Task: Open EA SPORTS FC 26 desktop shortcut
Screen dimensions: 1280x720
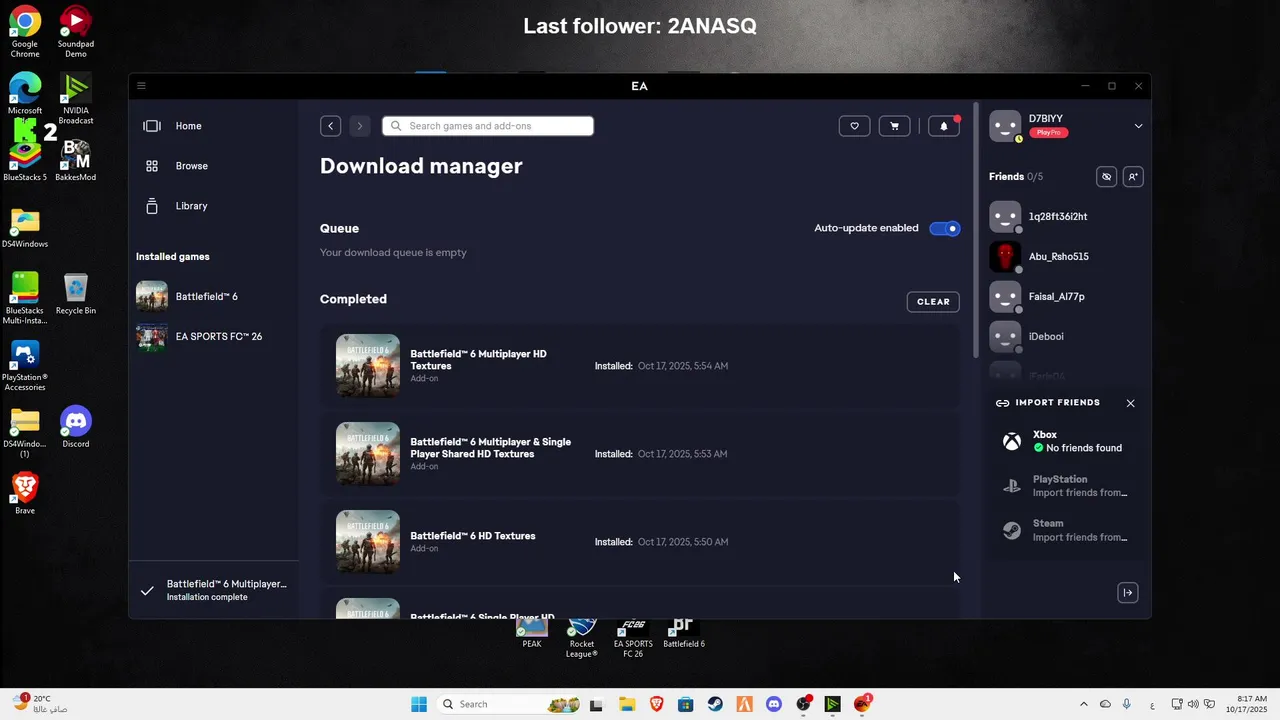Action: click(x=633, y=638)
